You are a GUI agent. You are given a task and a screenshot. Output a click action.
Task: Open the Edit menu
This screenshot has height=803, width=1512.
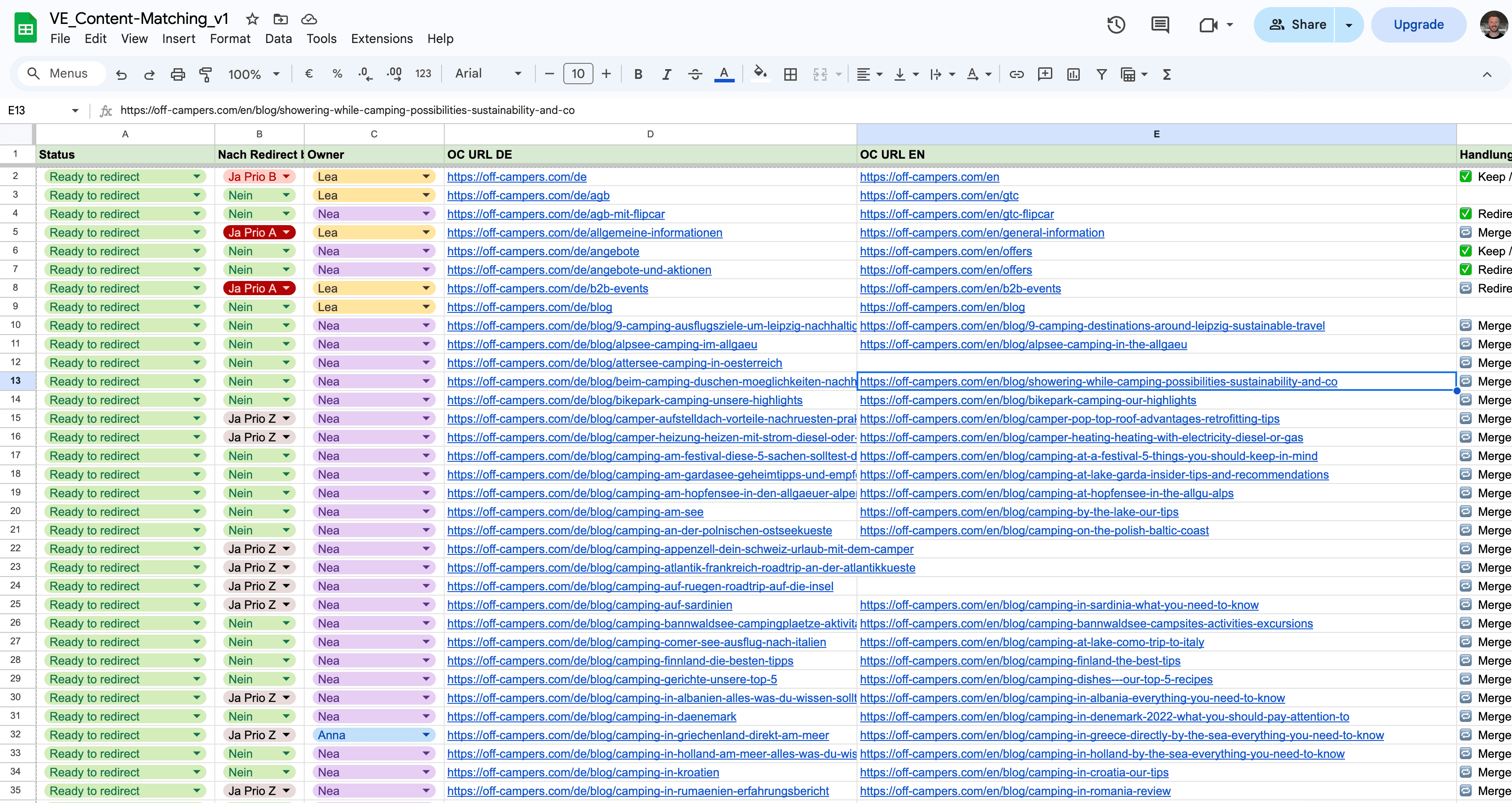(x=95, y=39)
